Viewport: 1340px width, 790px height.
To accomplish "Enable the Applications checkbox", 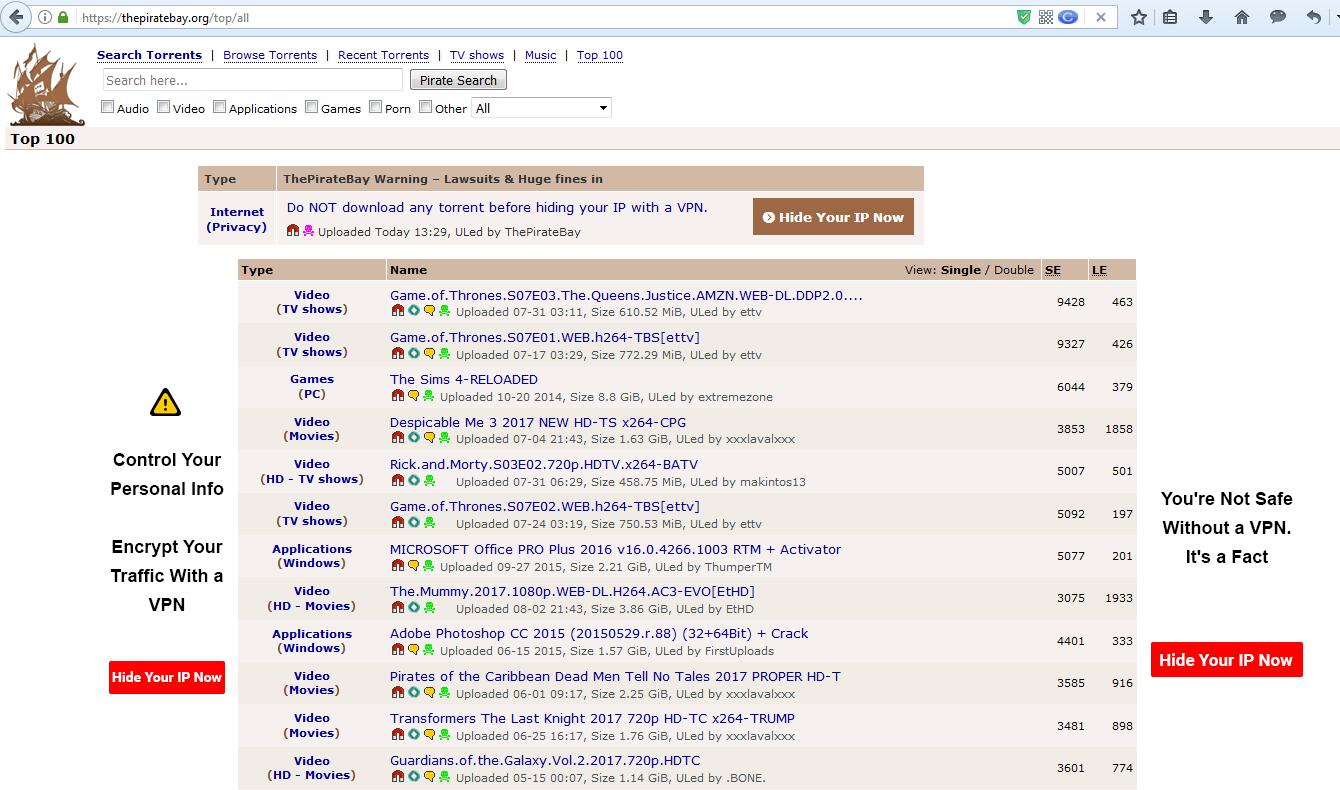I will [219, 107].
